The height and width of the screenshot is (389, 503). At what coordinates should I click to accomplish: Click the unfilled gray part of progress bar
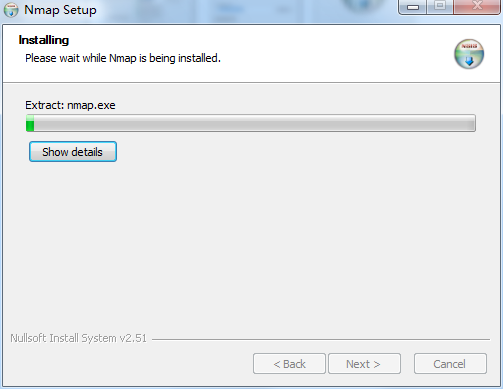click(x=254, y=123)
